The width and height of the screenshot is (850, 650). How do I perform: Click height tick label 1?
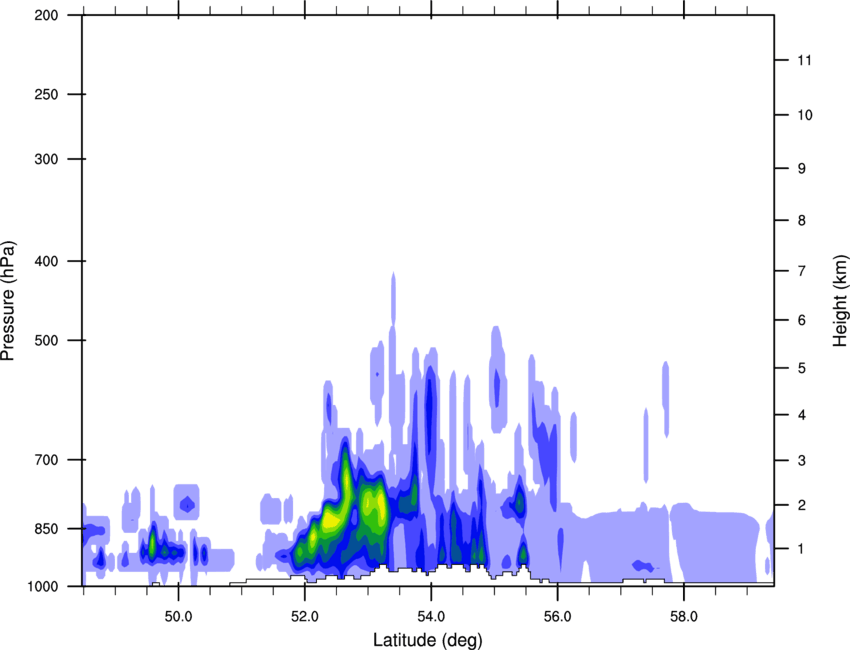point(802,549)
